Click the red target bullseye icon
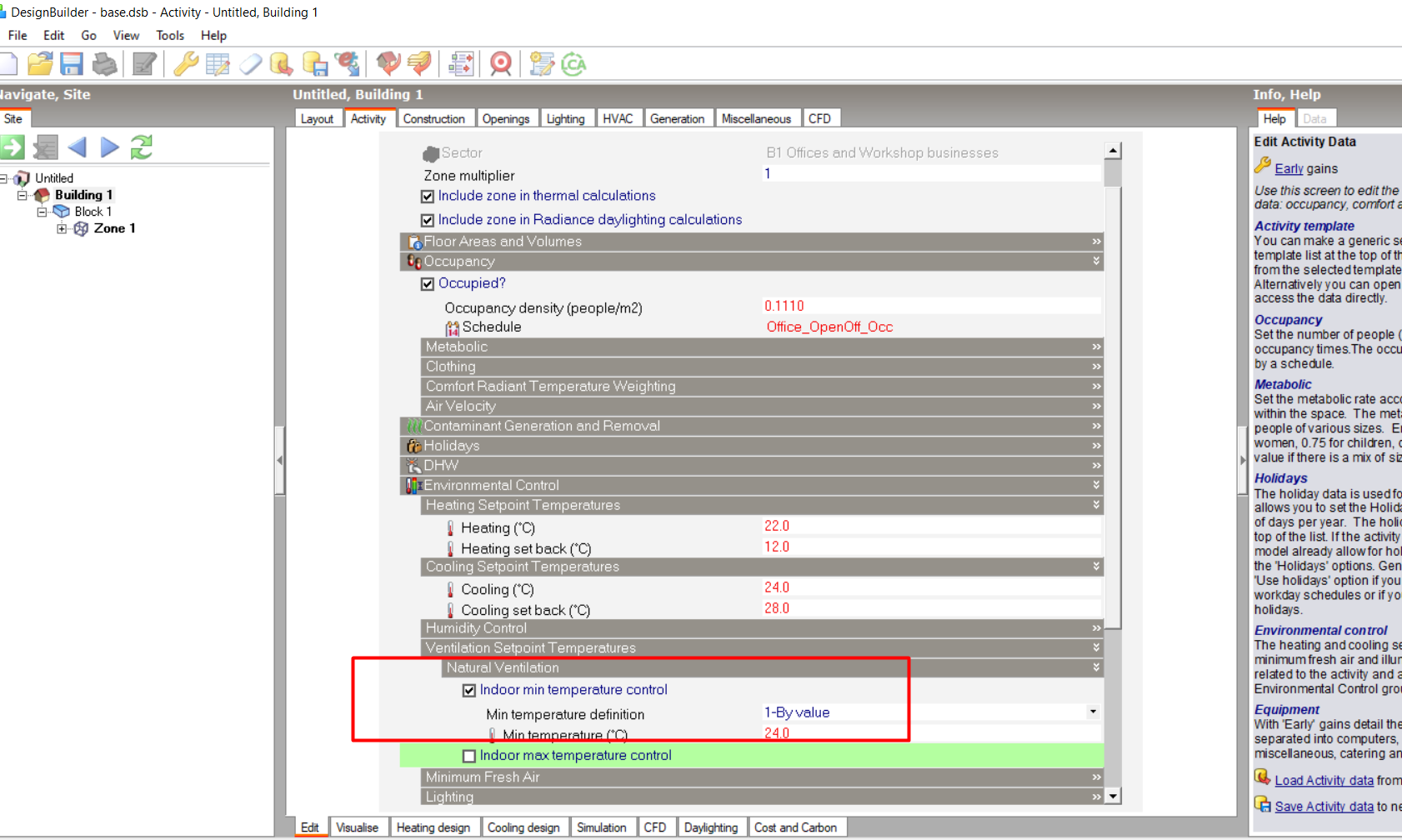This screenshot has height=840, width=1402. click(500, 63)
